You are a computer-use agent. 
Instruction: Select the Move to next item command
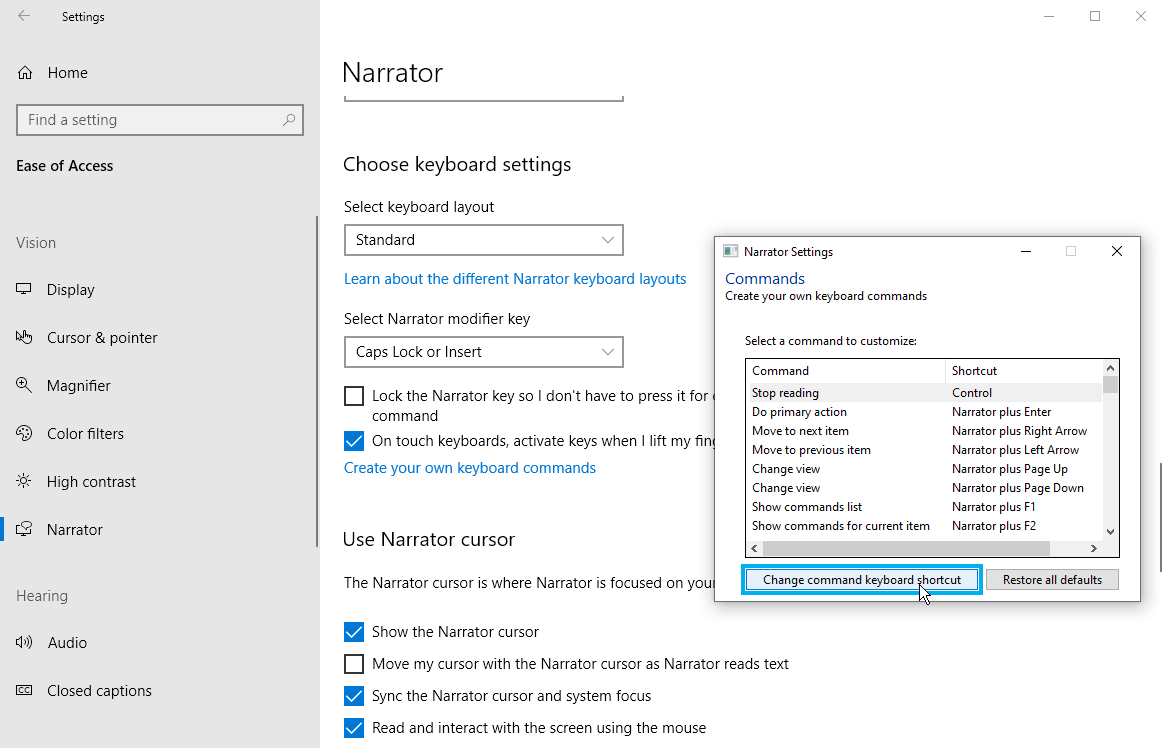pyautogui.click(x=924, y=431)
